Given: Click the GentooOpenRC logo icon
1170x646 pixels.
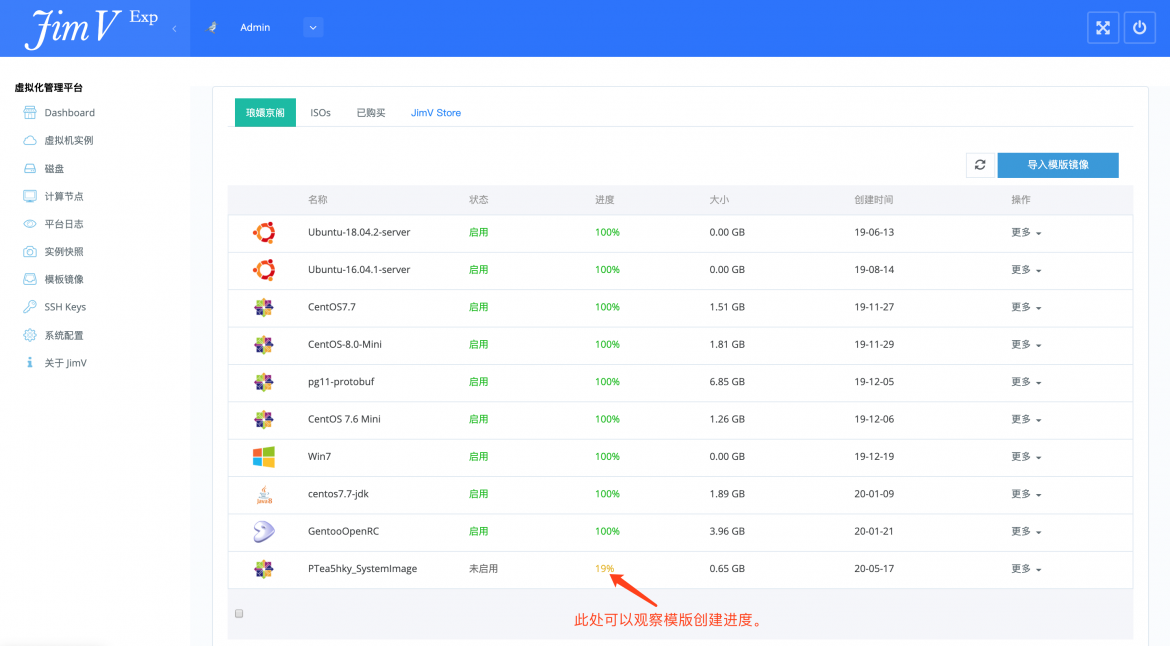Looking at the screenshot, I should [x=264, y=531].
